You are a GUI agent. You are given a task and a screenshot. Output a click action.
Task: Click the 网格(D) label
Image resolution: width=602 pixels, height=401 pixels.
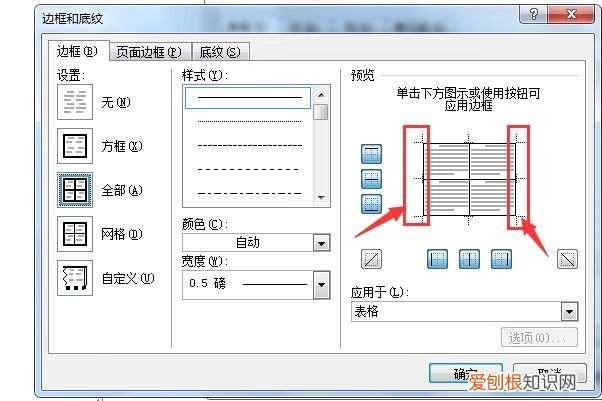[x=122, y=234]
